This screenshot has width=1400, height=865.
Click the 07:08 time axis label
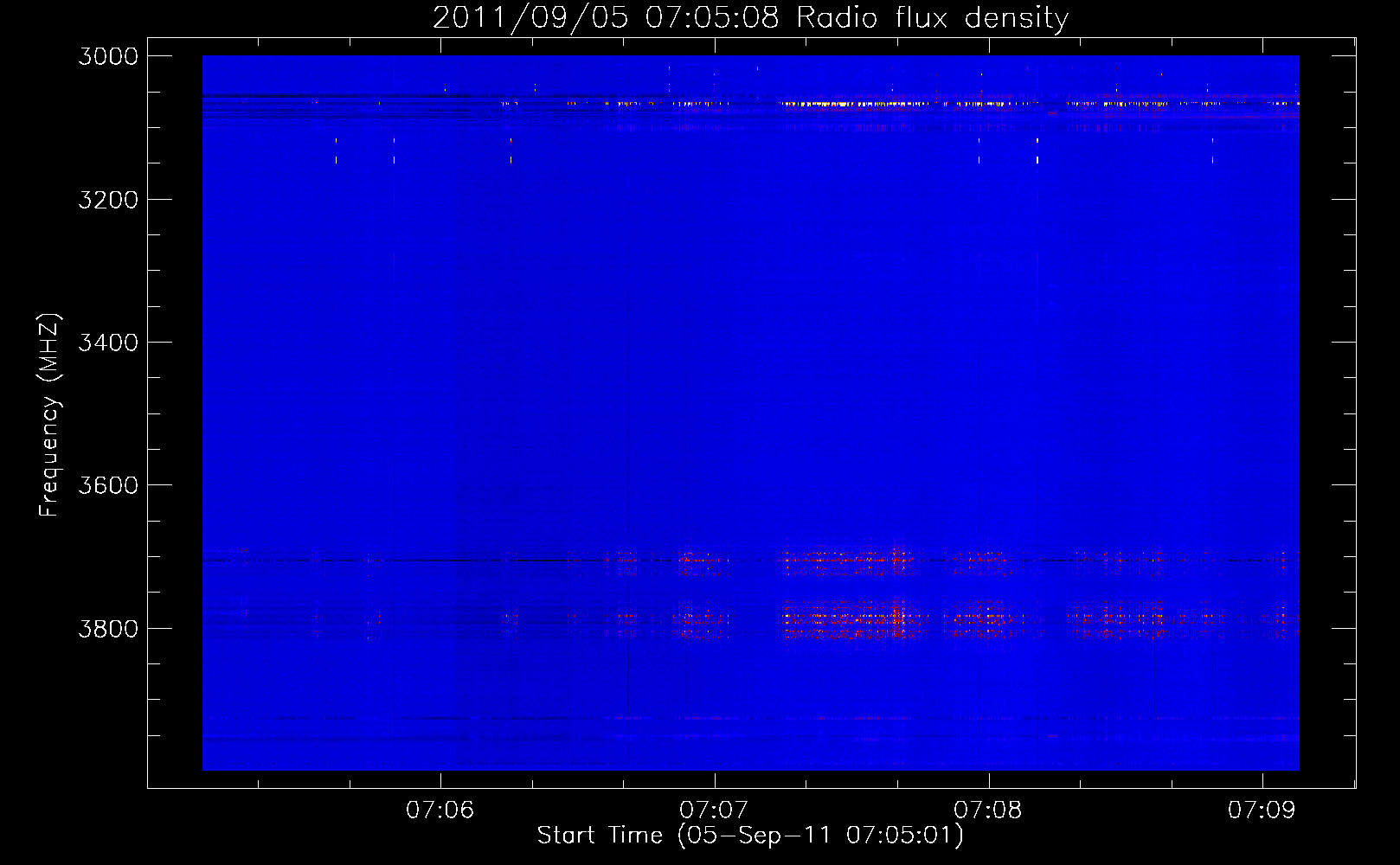pos(988,811)
